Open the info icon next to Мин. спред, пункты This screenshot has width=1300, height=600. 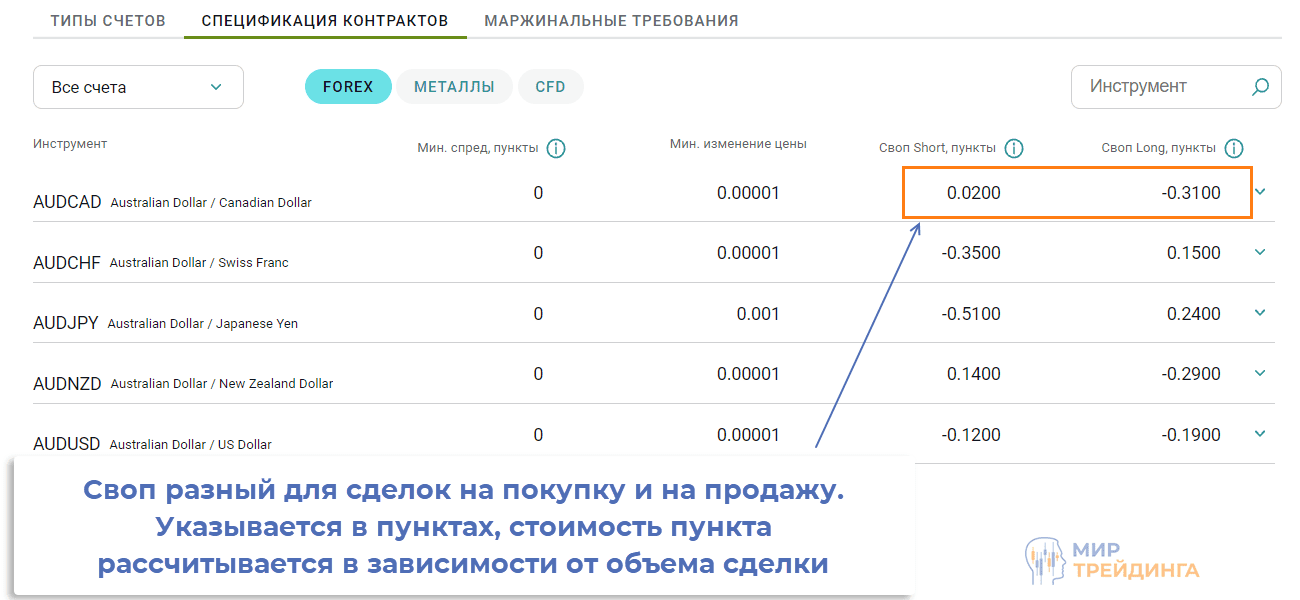click(557, 147)
